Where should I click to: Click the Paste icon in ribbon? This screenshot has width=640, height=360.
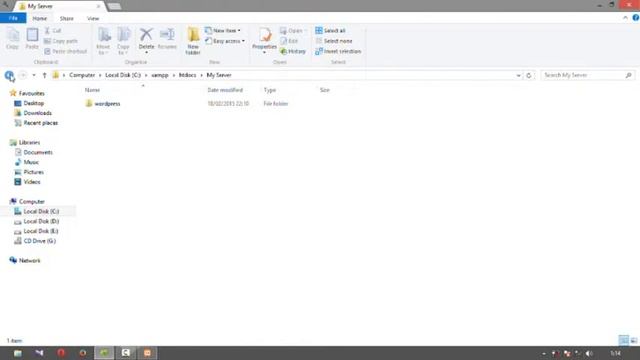32,39
